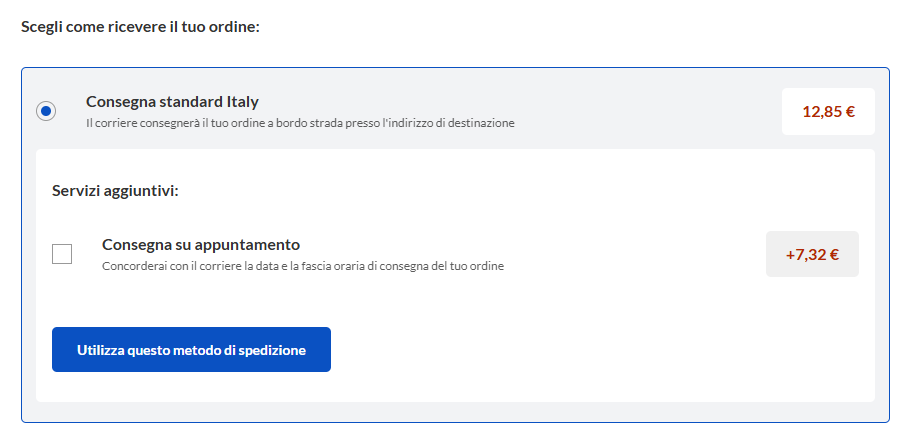Click the euro symbol in the 12,85 € price
Screen dimensions: 909x443
tap(849, 111)
